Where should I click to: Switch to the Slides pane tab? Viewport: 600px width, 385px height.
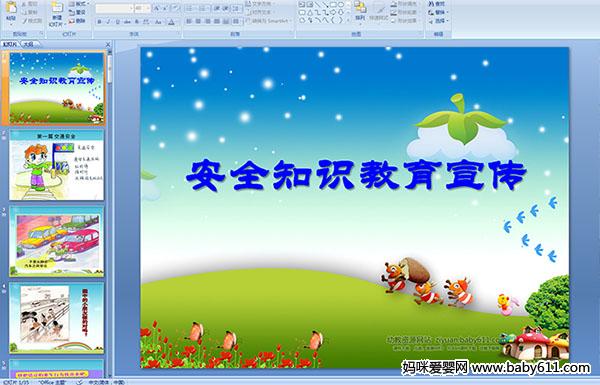[x=10, y=44]
